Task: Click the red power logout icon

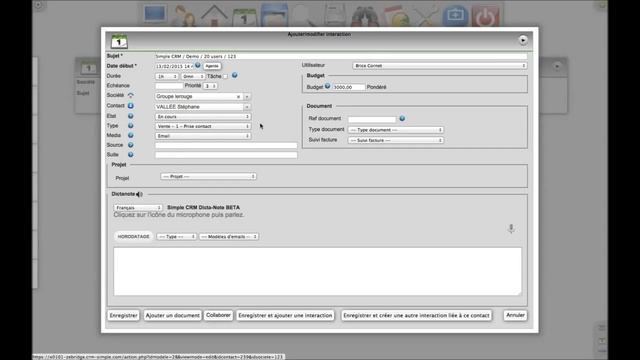Action: (x=485, y=16)
